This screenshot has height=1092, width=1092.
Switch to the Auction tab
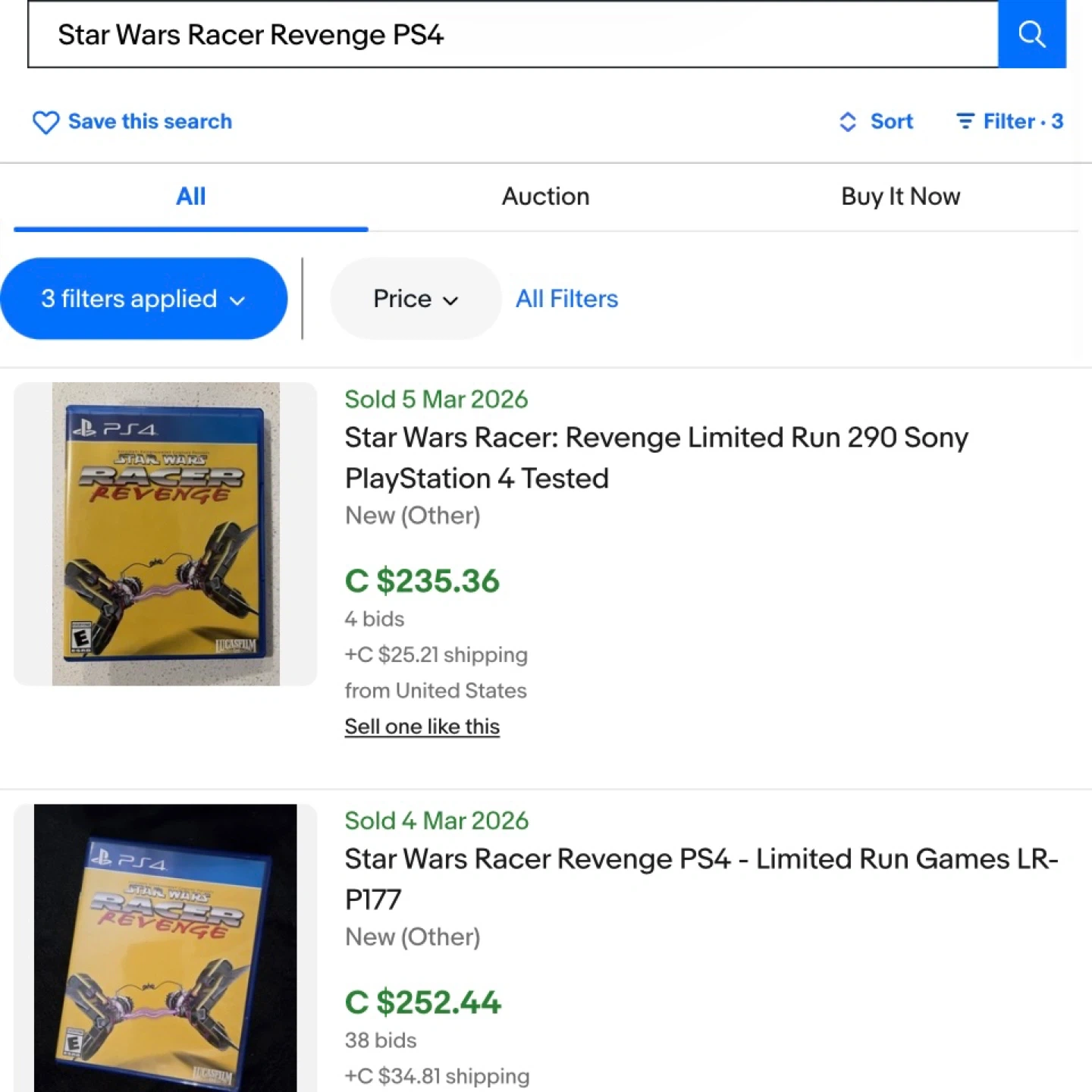click(545, 196)
